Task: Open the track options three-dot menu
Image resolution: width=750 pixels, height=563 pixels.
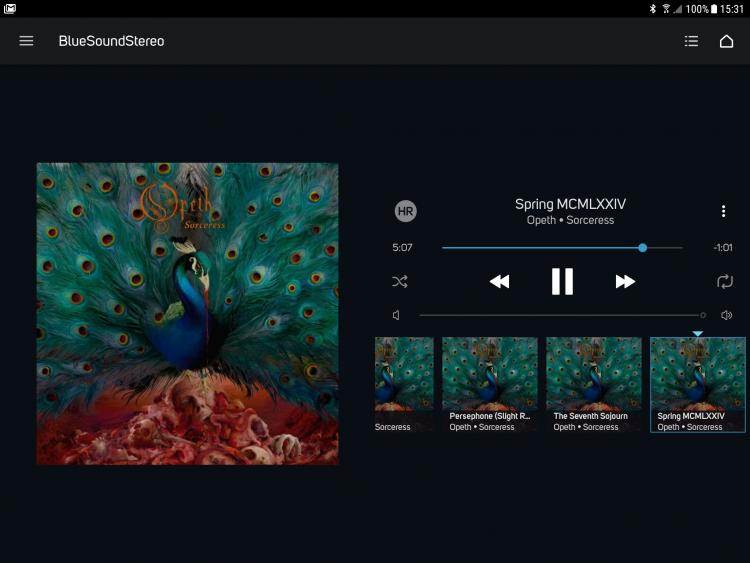Action: click(x=723, y=211)
